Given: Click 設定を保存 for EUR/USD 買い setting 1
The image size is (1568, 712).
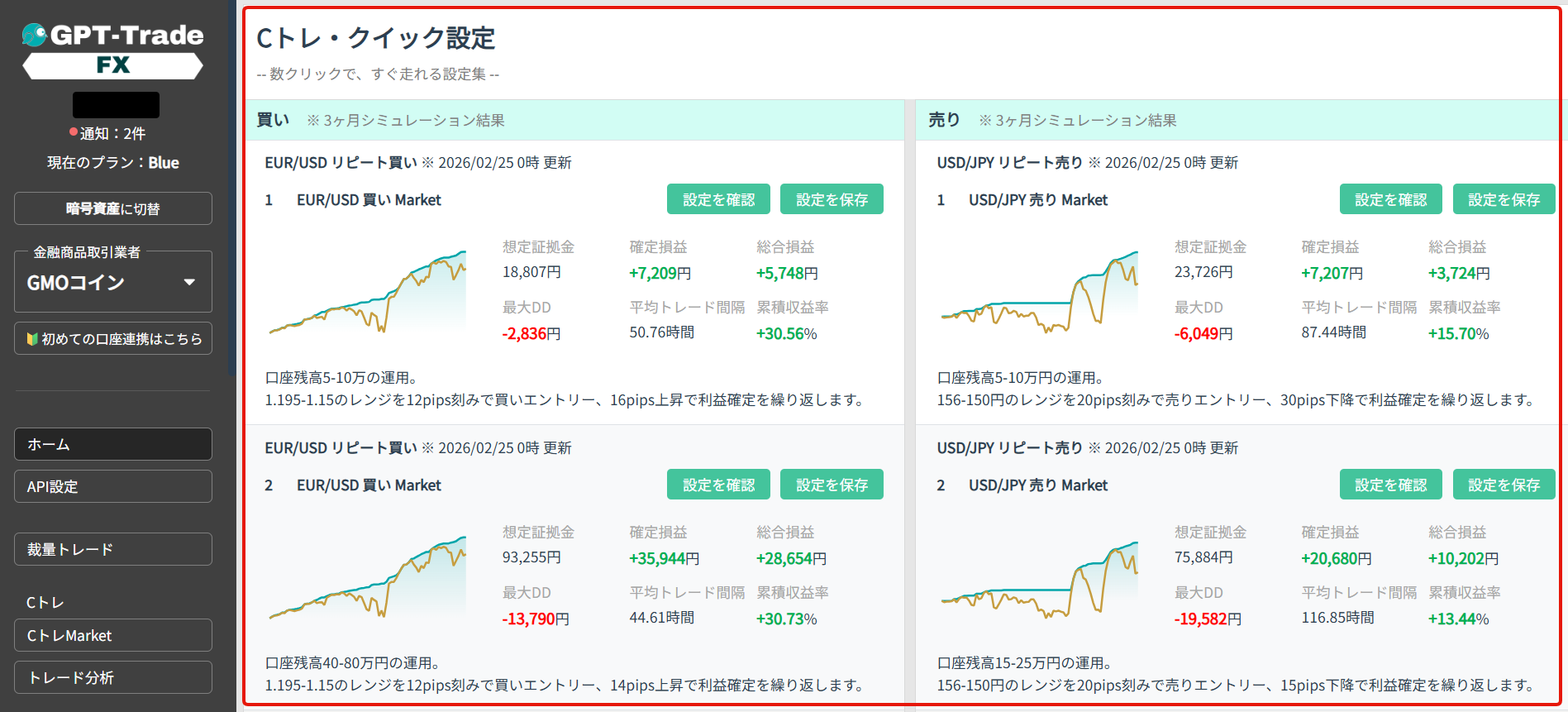Looking at the screenshot, I should click(x=832, y=199).
